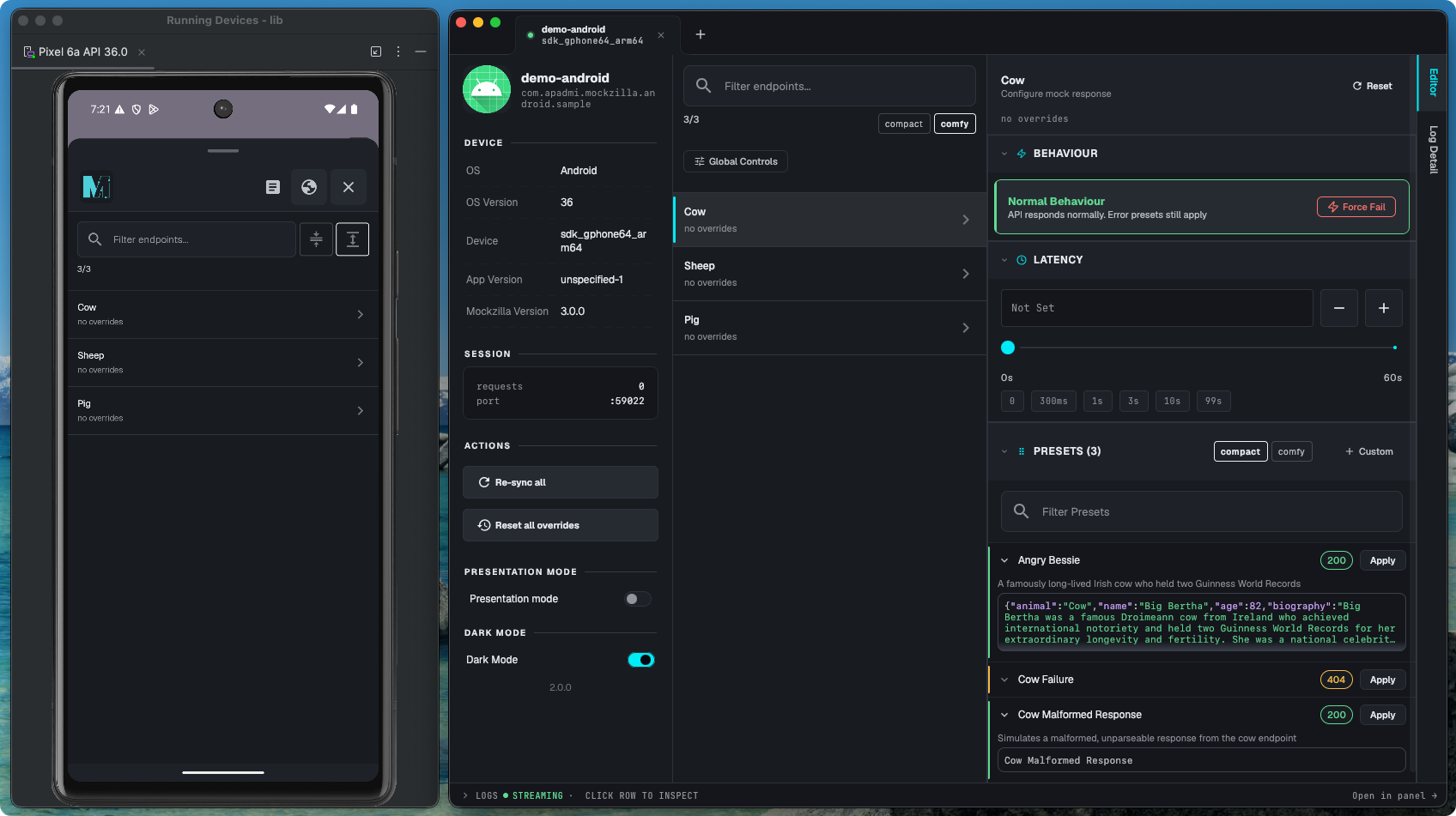Collapse the Angry Bessie preset
Image resolution: width=1456 pixels, height=816 pixels.
[1004, 560]
